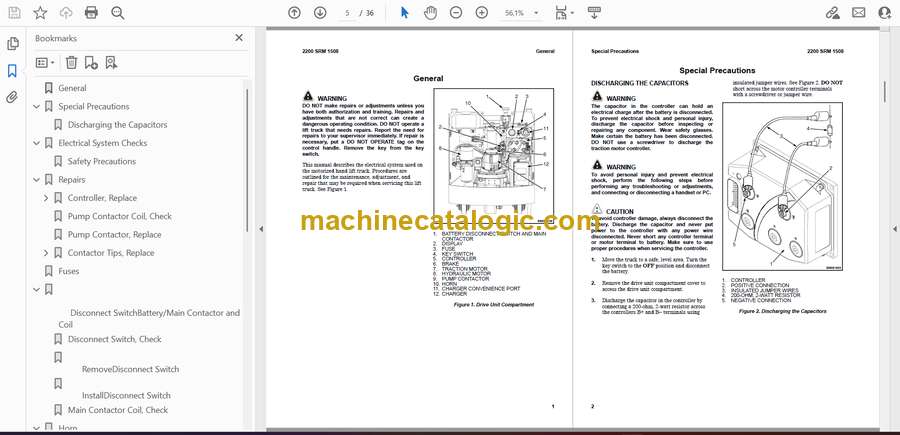Activate the hand pan tool
The width and height of the screenshot is (900, 435).
pos(430,13)
